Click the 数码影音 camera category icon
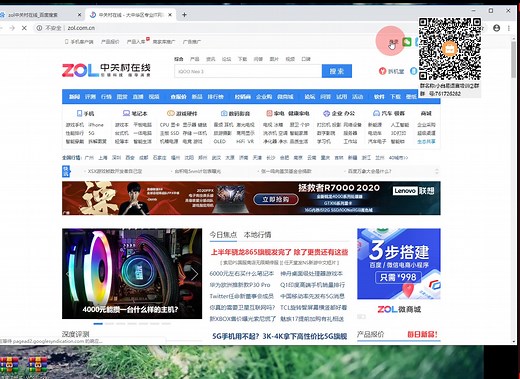520x379 pixels. click(x=224, y=113)
